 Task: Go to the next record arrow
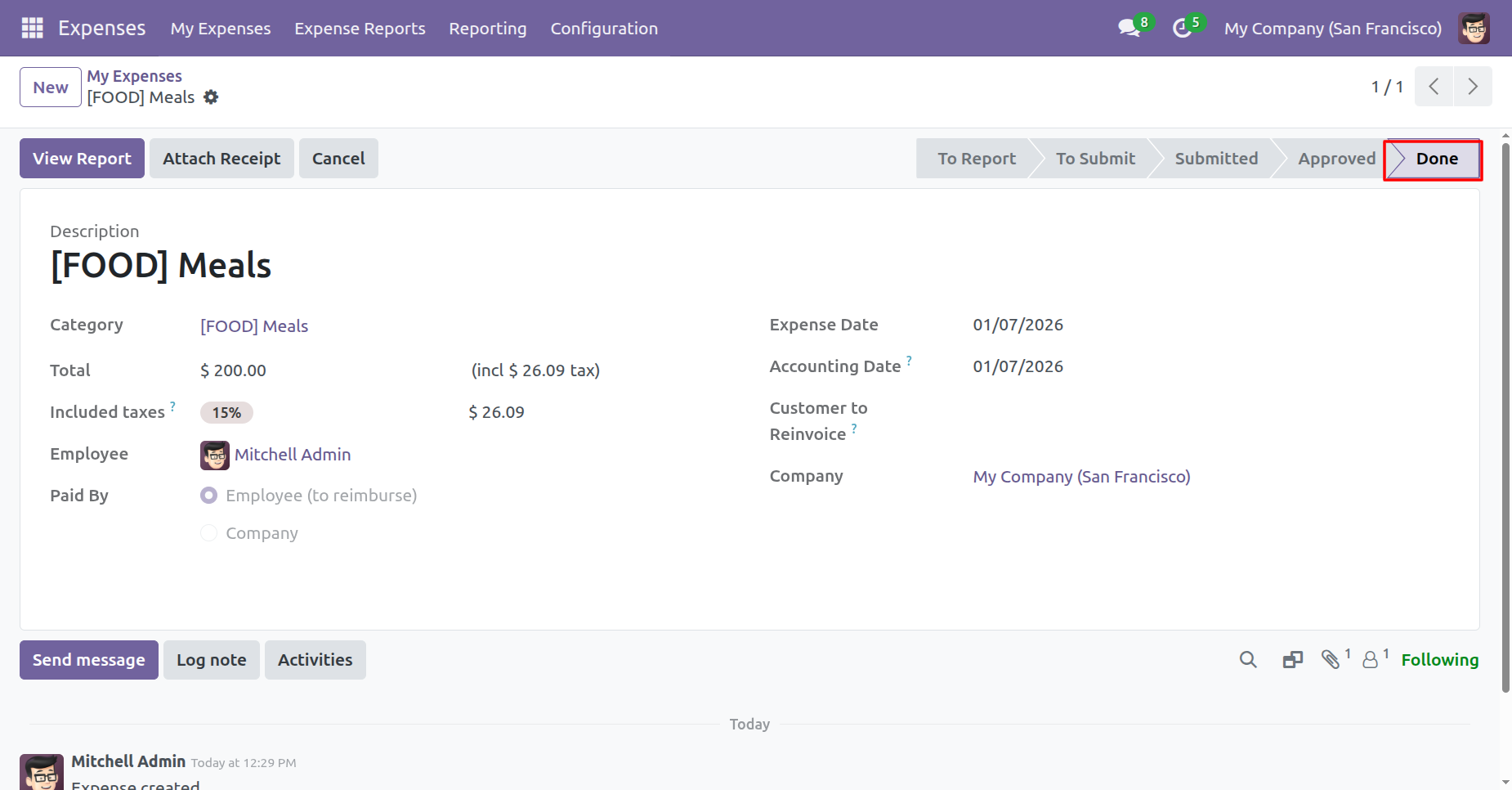coord(1472,87)
